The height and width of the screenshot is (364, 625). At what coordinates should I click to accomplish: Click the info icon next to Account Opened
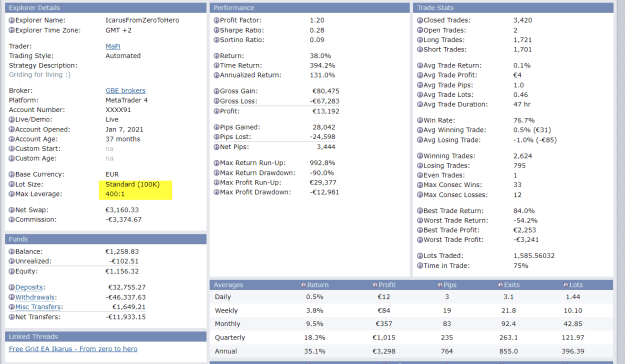pos(12,130)
